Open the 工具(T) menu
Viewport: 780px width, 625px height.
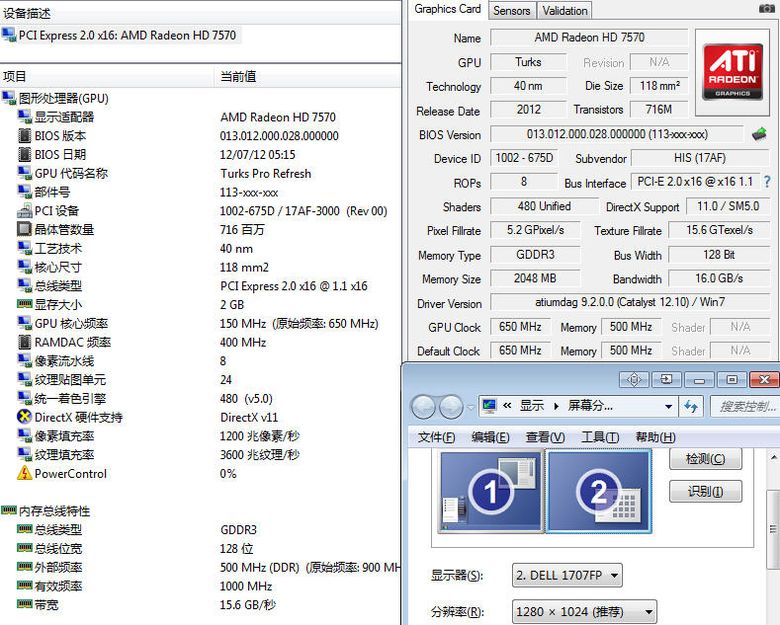click(x=600, y=437)
